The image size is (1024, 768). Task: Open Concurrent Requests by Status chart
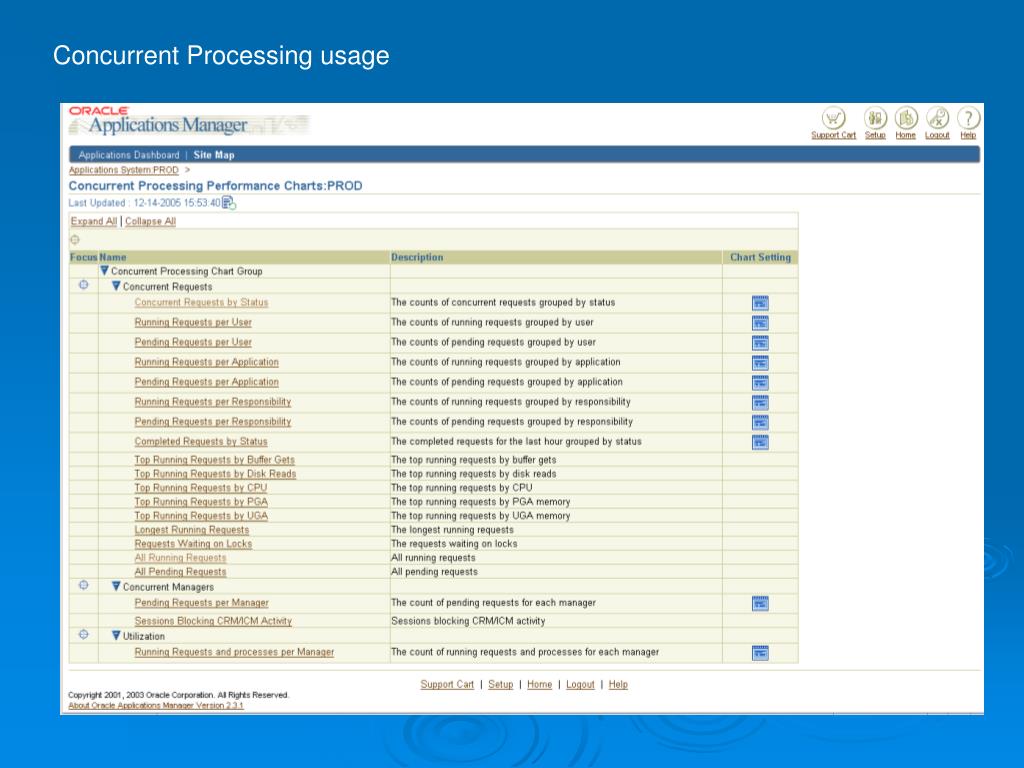pyautogui.click(x=201, y=302)
